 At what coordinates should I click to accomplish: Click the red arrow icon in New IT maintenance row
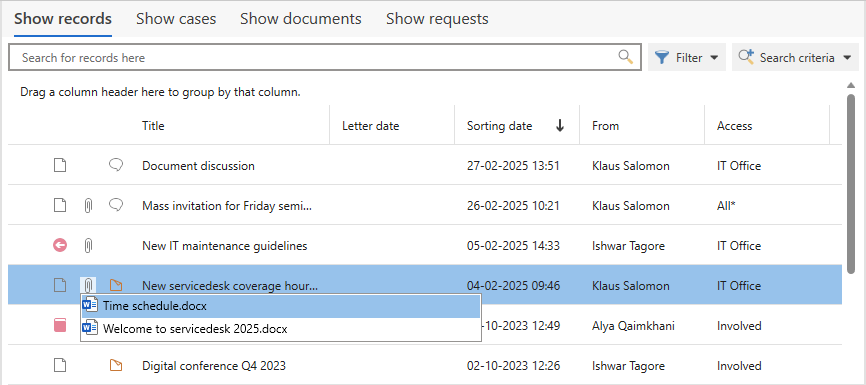(x=60, y=245)
